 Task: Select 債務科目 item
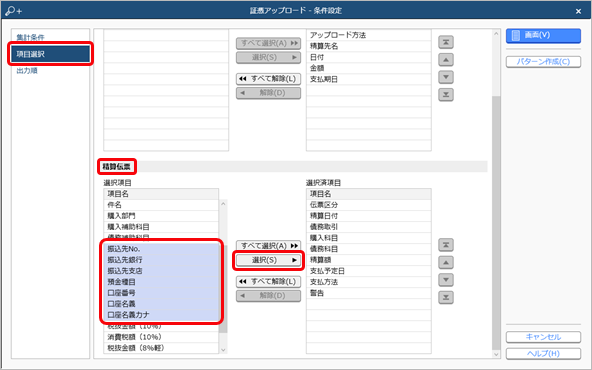[368, 249]
